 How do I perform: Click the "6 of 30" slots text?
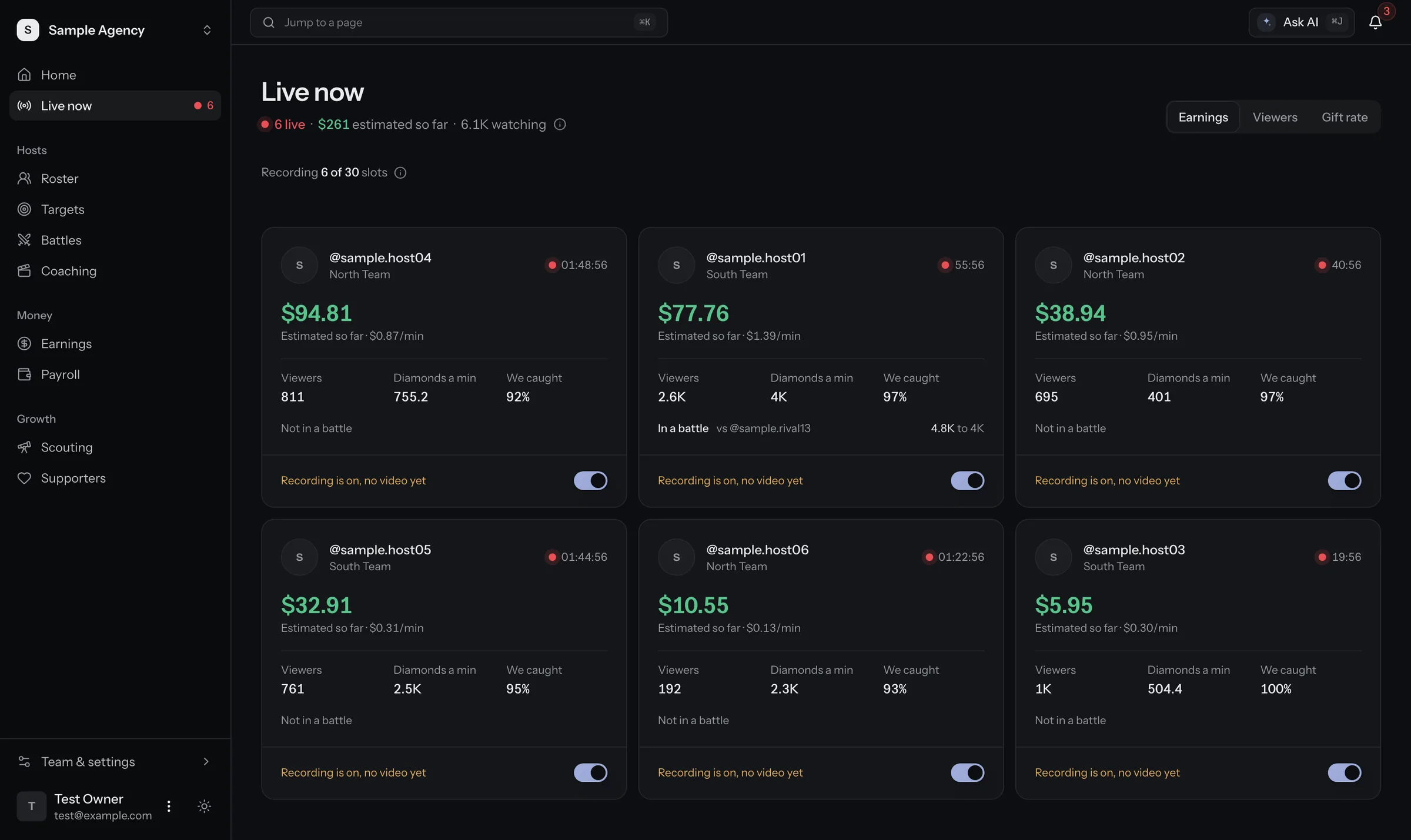[340, 173]
